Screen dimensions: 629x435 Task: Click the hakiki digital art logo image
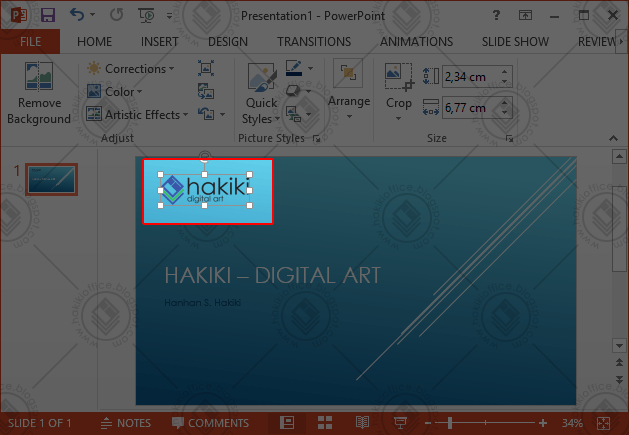pyautogui.click(x=205, y=190)
